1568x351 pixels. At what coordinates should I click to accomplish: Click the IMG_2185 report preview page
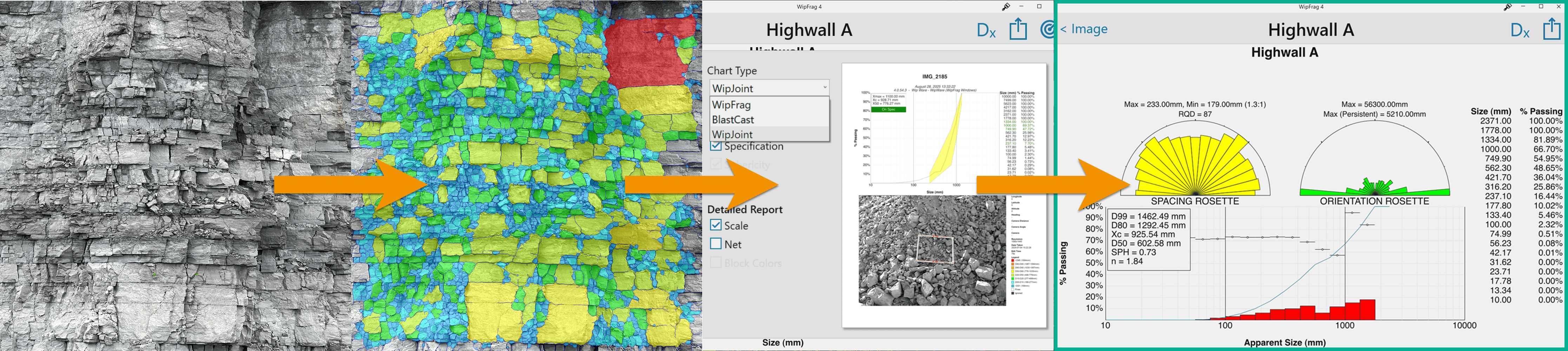click(x=944, y=195)
